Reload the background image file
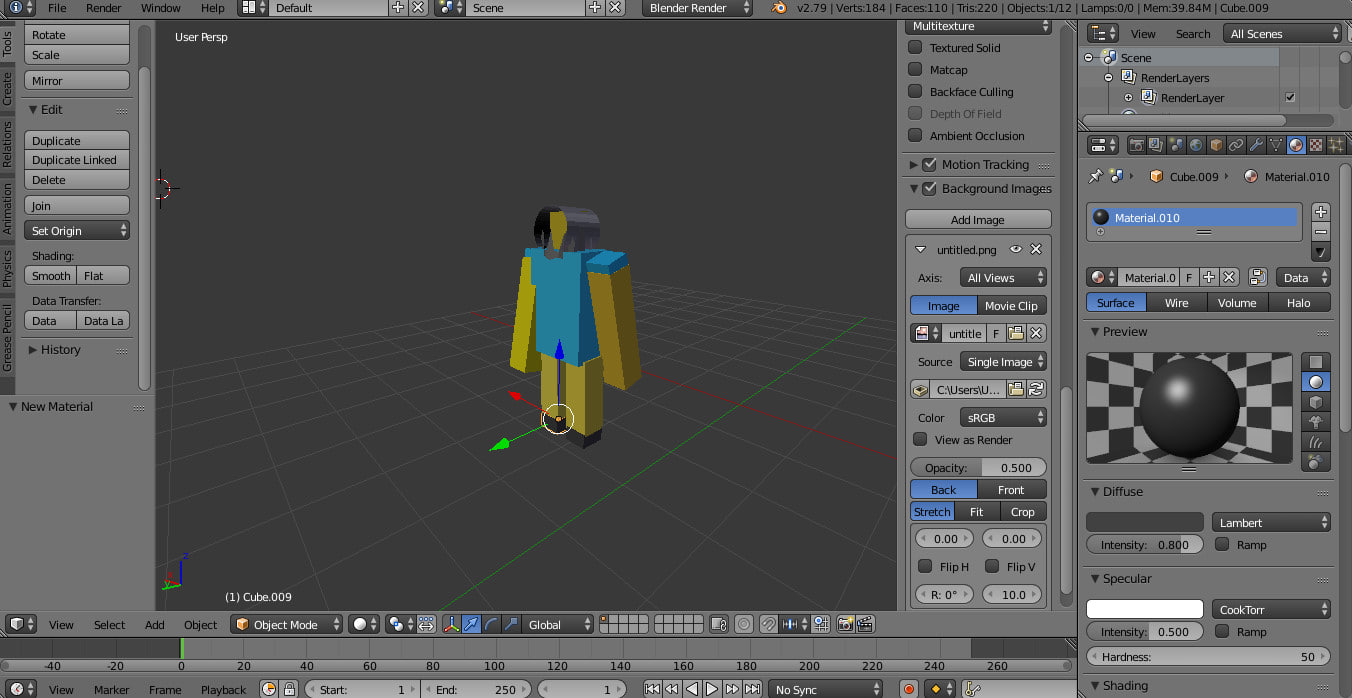This screenshot has width=1352, height=698. 1036,389
